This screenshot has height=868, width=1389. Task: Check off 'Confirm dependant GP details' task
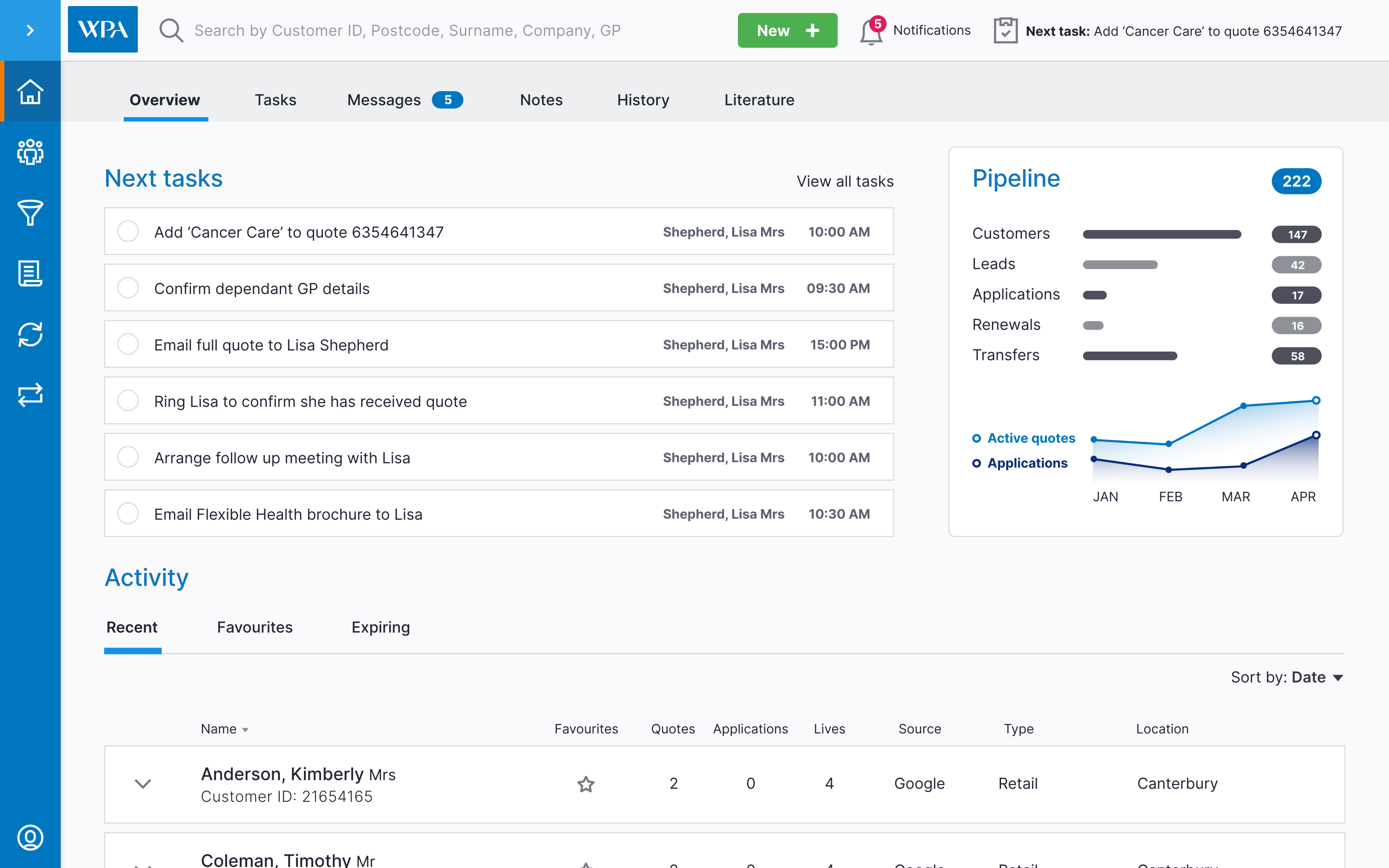point(128,288)
